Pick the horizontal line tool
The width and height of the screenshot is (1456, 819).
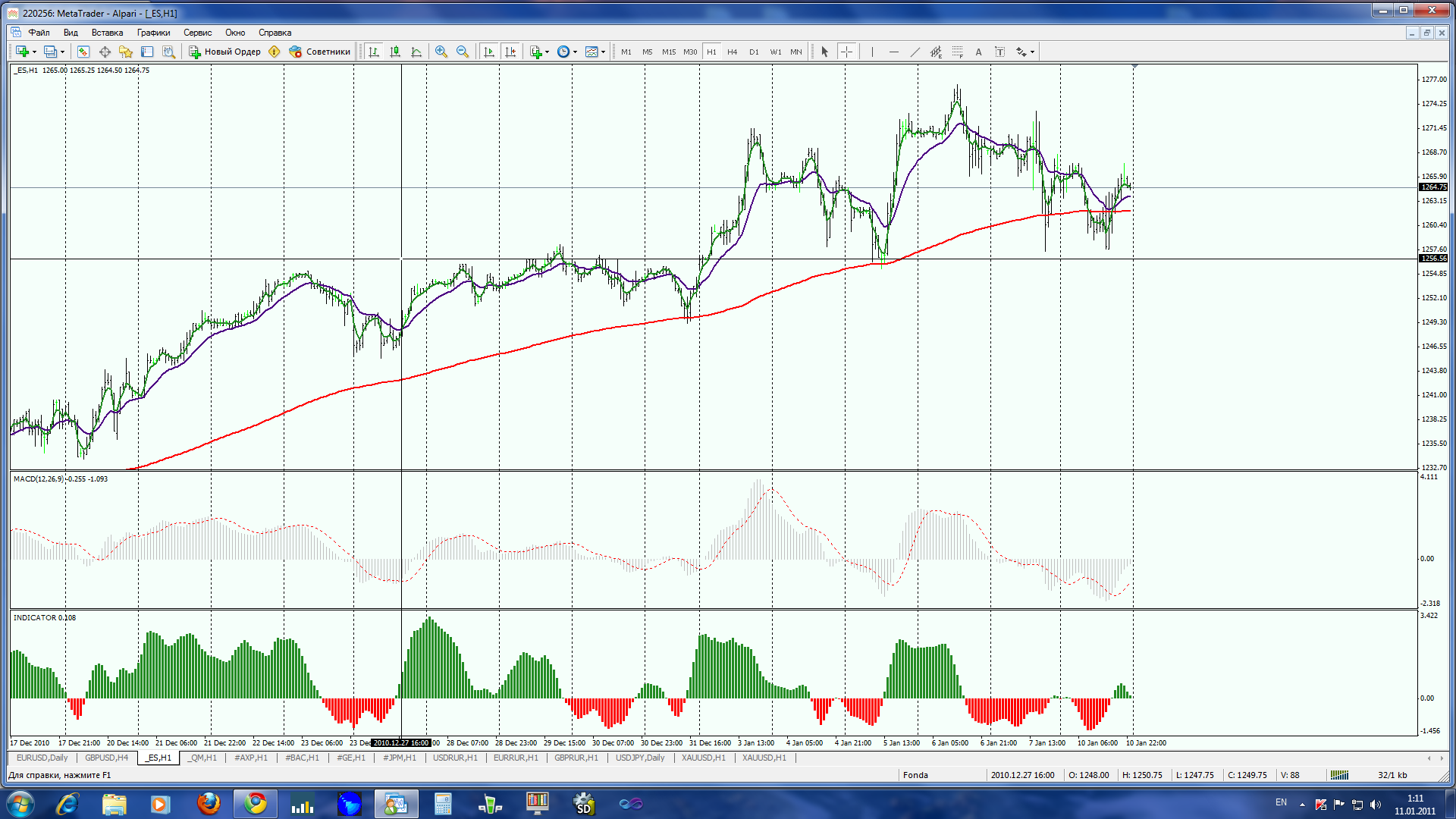[x=893, y=52]
